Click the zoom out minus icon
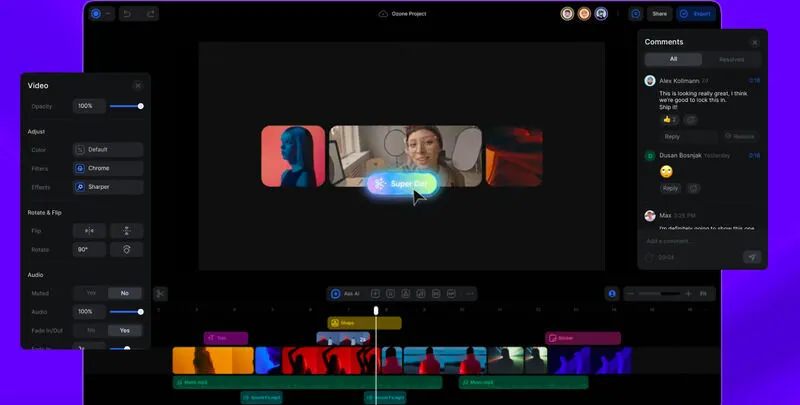Viewport: 800px width, 405px height. pos(631,294)
